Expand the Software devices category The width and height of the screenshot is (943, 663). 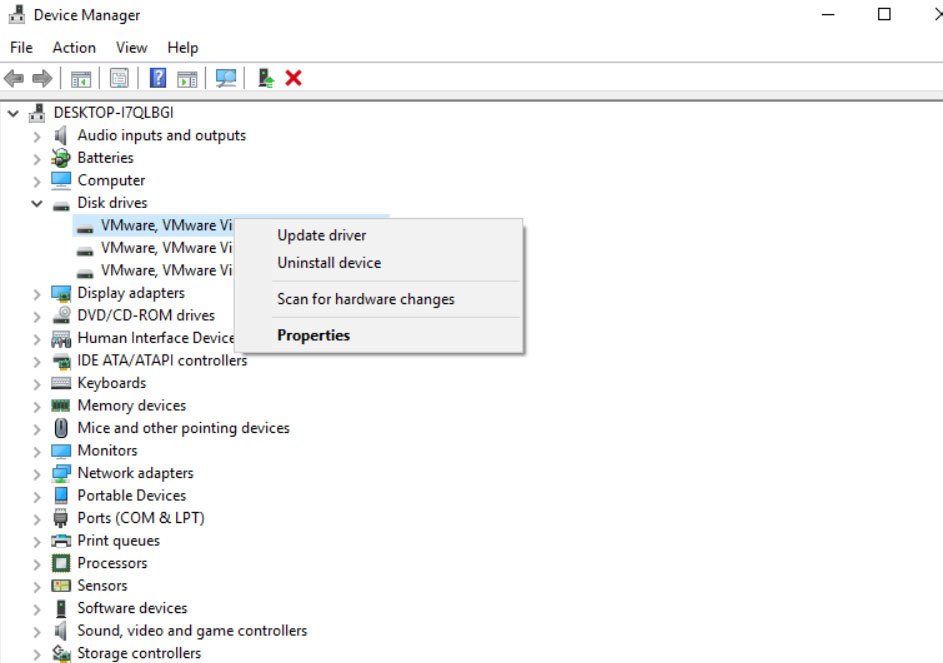click(x=37, y=609)
